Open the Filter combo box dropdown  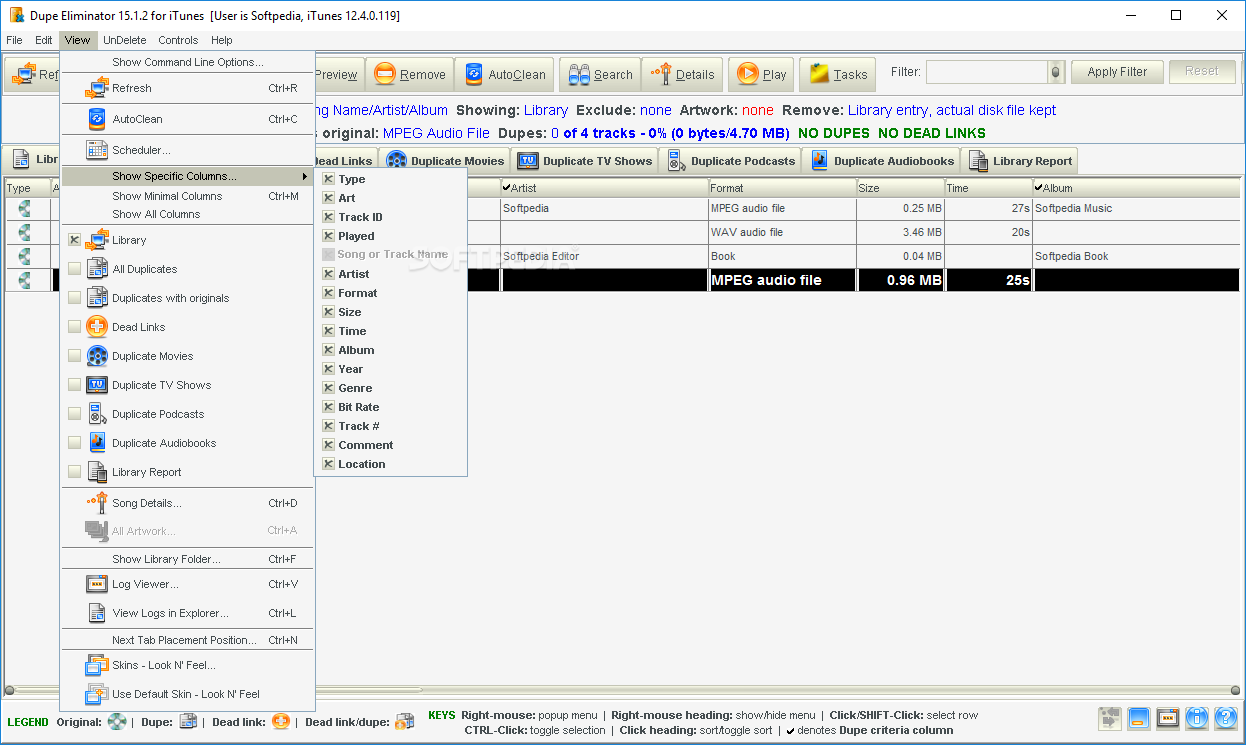coord(1056,72)
